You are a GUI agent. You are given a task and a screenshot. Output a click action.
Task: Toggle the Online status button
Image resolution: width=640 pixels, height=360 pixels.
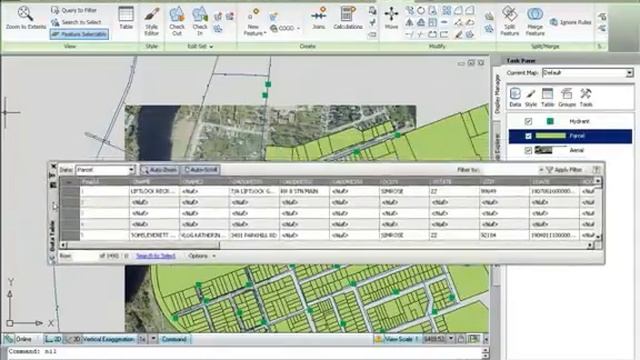19,339
